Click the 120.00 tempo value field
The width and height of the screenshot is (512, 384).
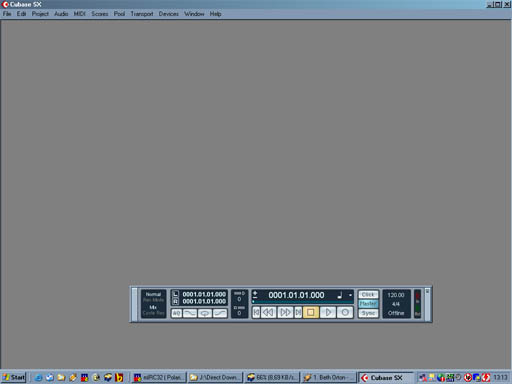click(396, 295)
